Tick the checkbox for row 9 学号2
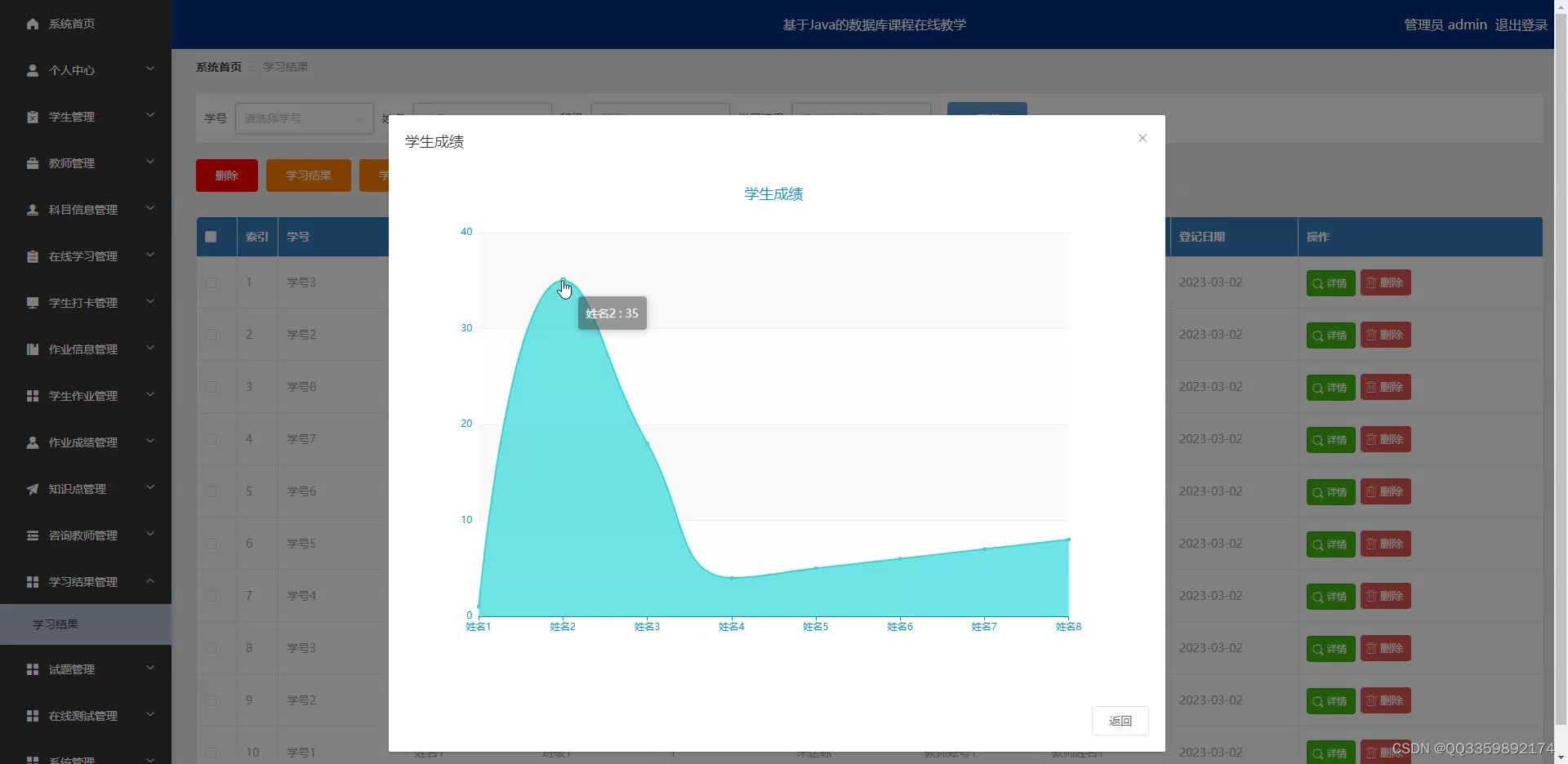1568x764 pixels. 212,700
